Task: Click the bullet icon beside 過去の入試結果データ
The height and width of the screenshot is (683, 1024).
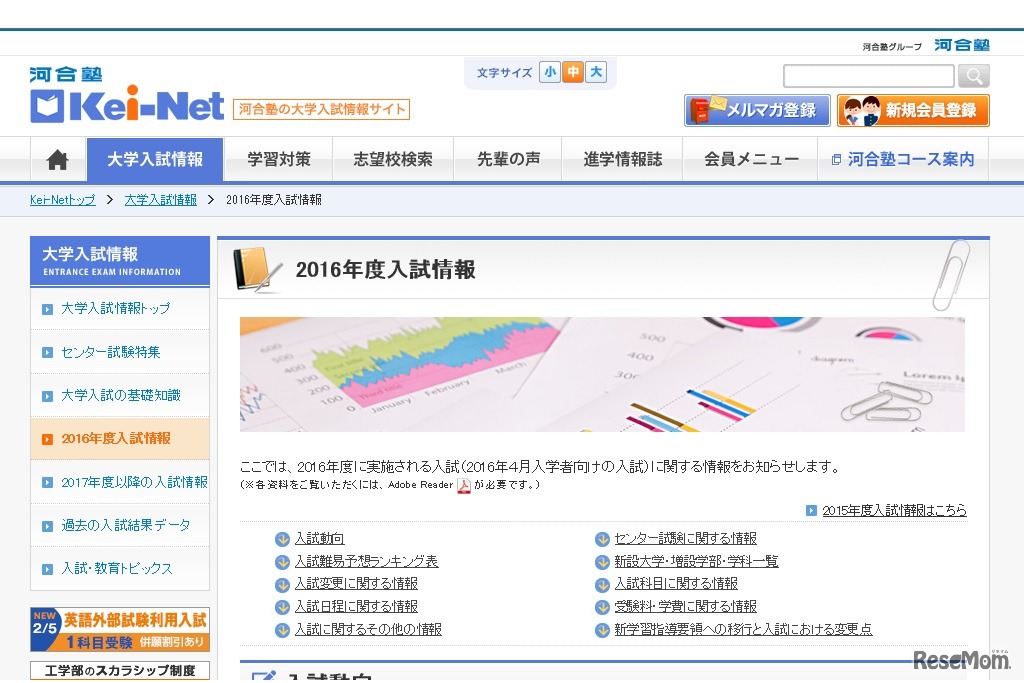Action: pos(47,526)
